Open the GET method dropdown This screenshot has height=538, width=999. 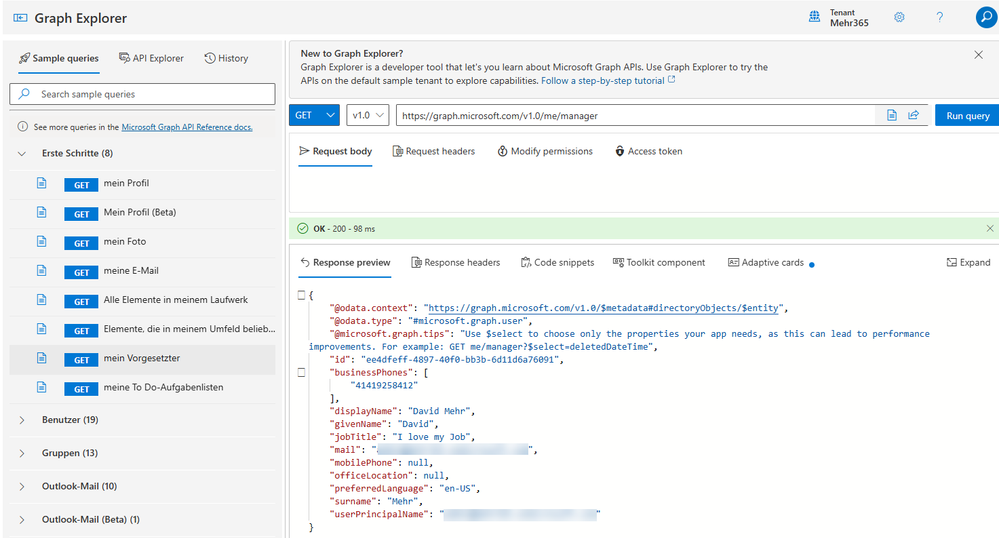(314, 115)
